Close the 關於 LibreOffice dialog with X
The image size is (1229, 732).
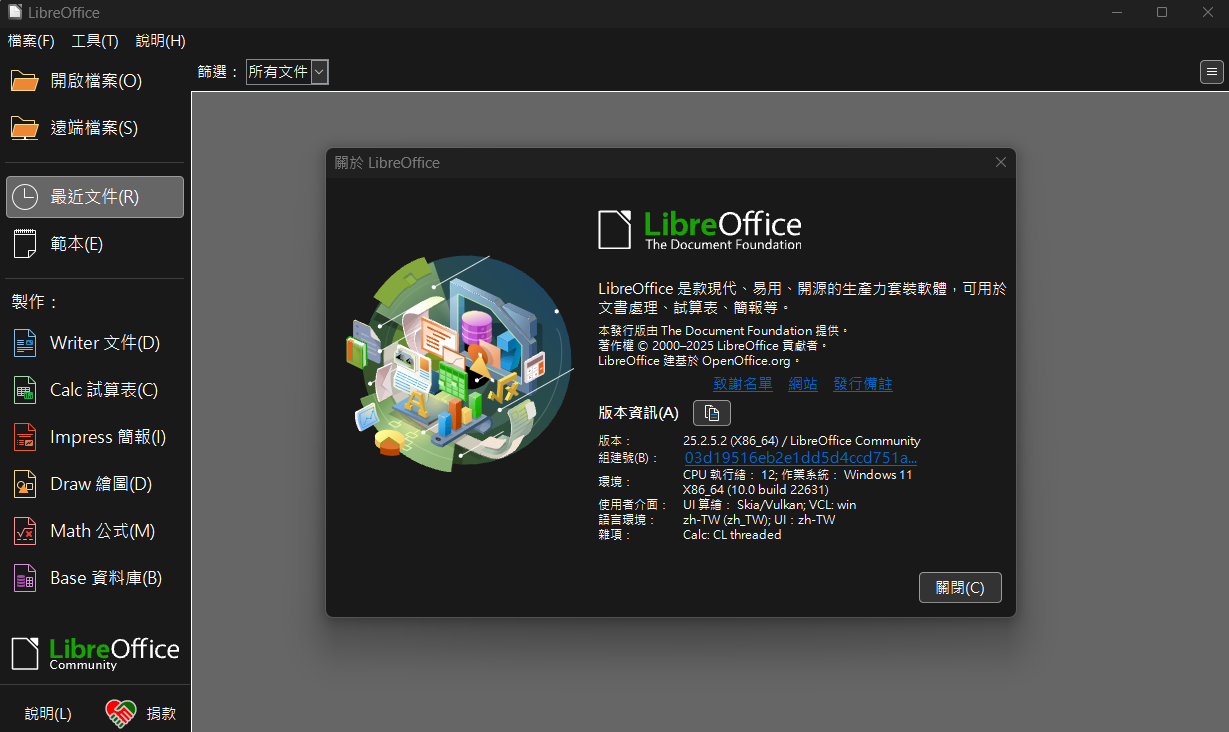point(1001,162)
